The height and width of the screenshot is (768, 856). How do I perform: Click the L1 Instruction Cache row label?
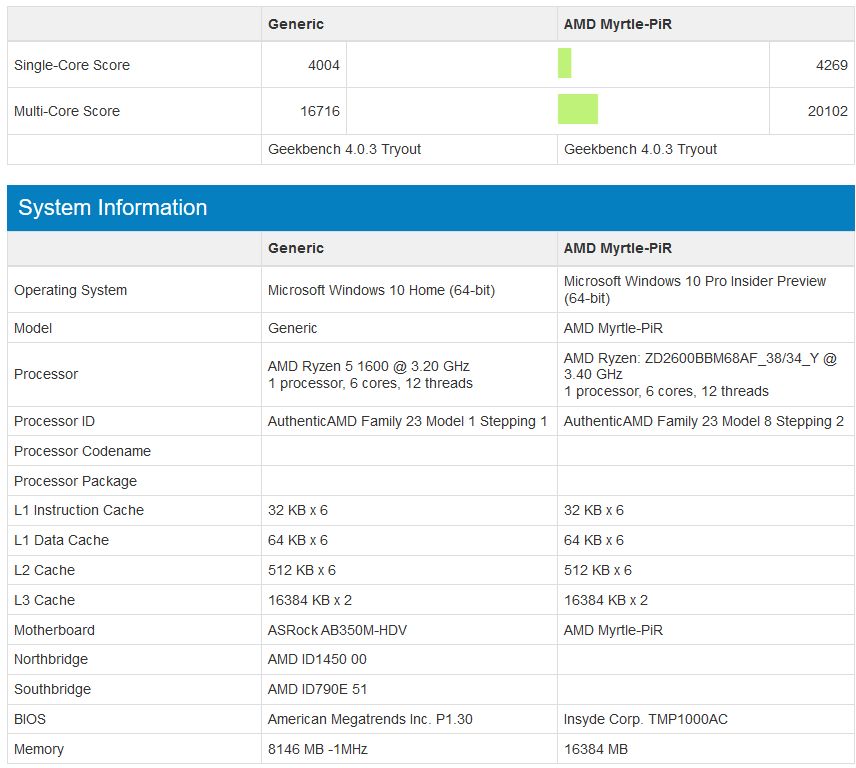coord(79,510)
